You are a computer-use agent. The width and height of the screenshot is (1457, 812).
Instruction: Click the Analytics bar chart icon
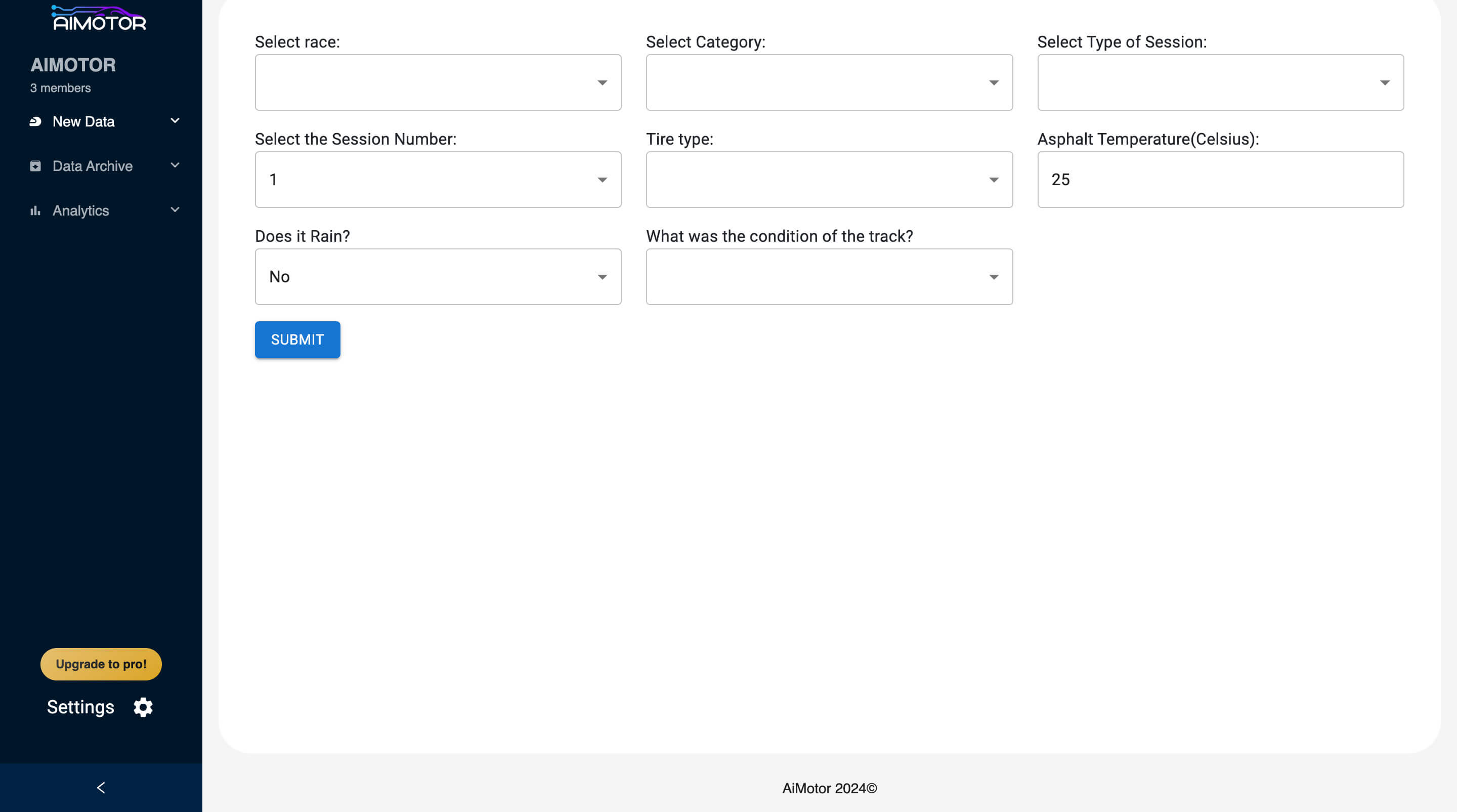(35, 211)
